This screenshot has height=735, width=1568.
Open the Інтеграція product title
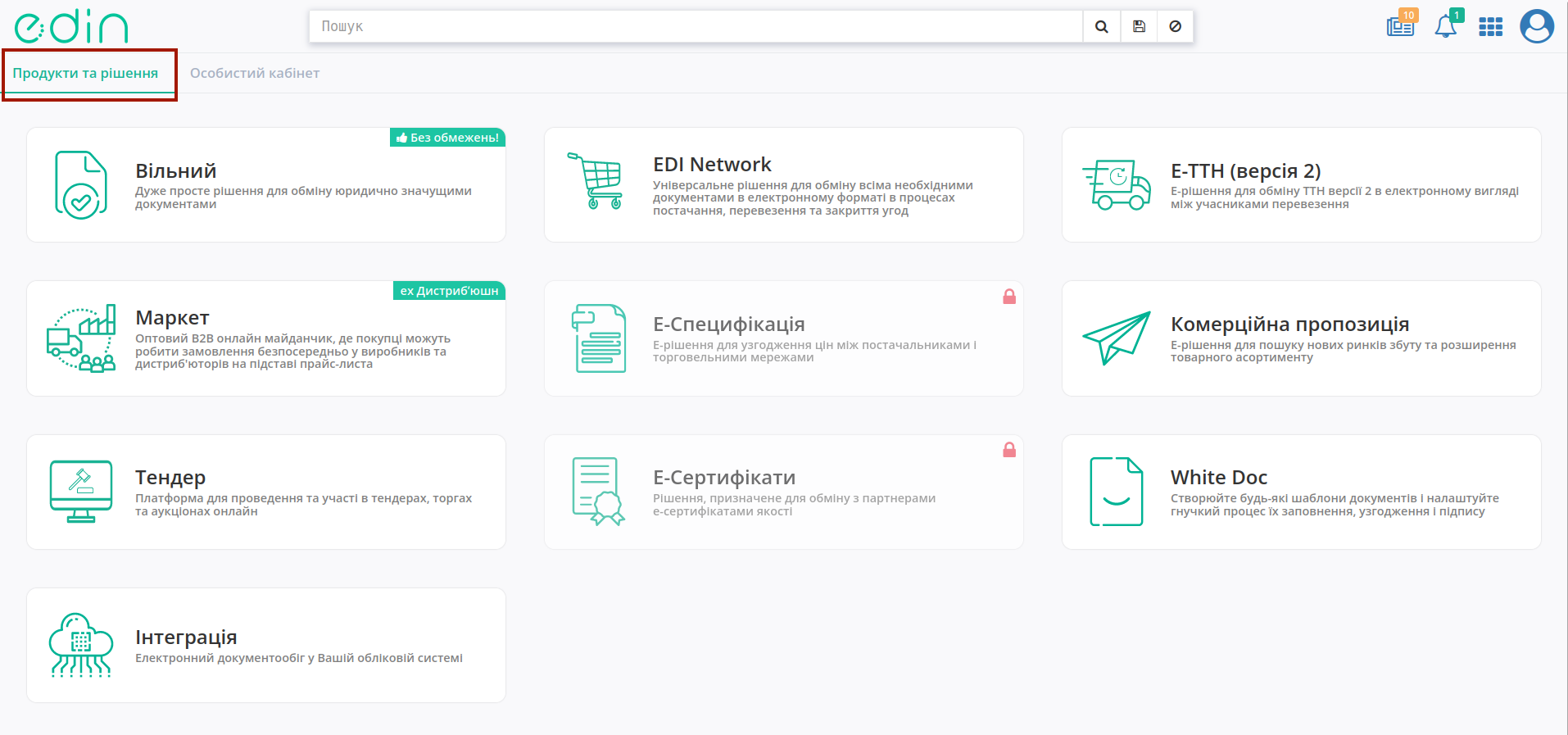pyautogui.click(x=186, y=637)
